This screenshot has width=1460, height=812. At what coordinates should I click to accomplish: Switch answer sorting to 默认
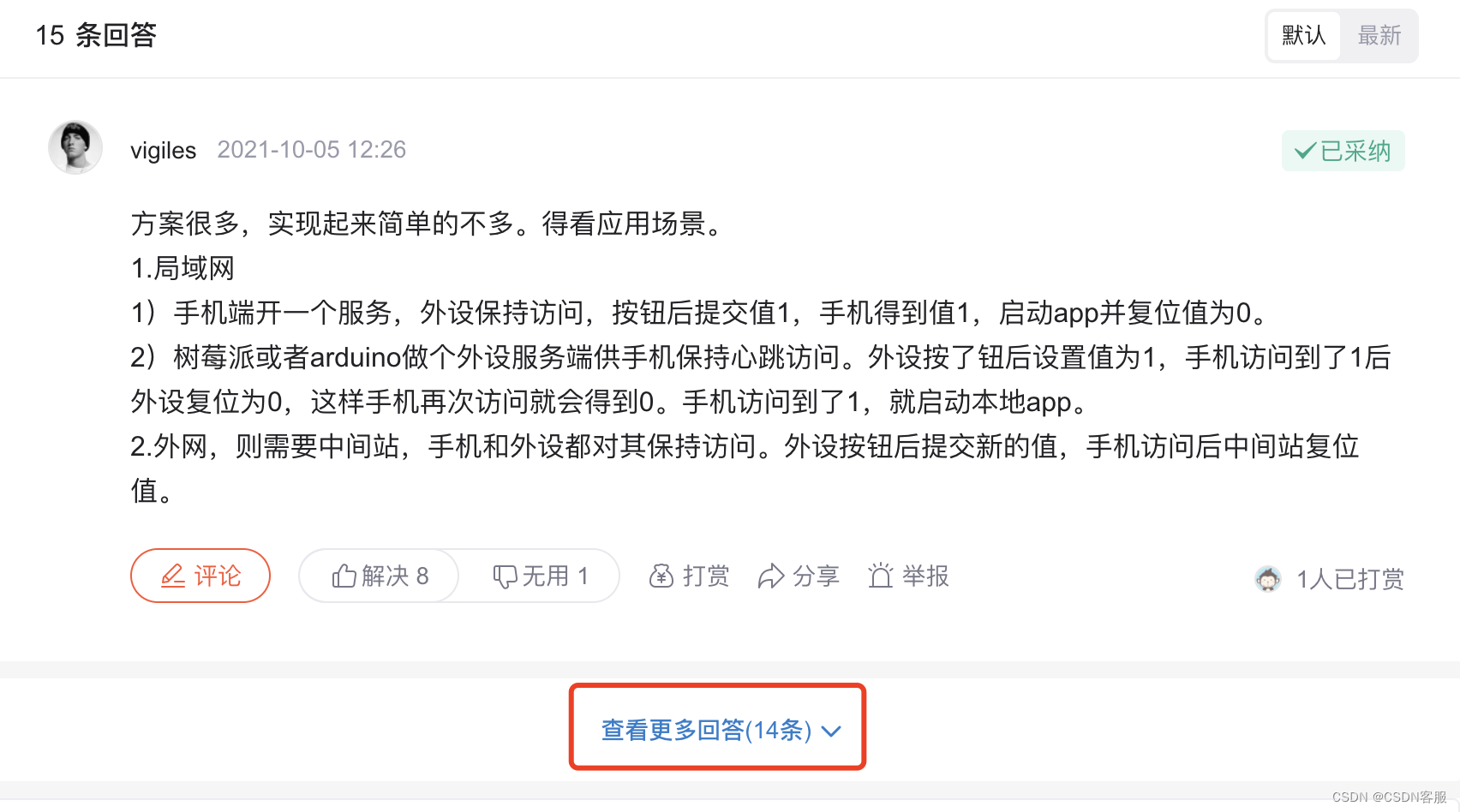[x=1304, y=35]
